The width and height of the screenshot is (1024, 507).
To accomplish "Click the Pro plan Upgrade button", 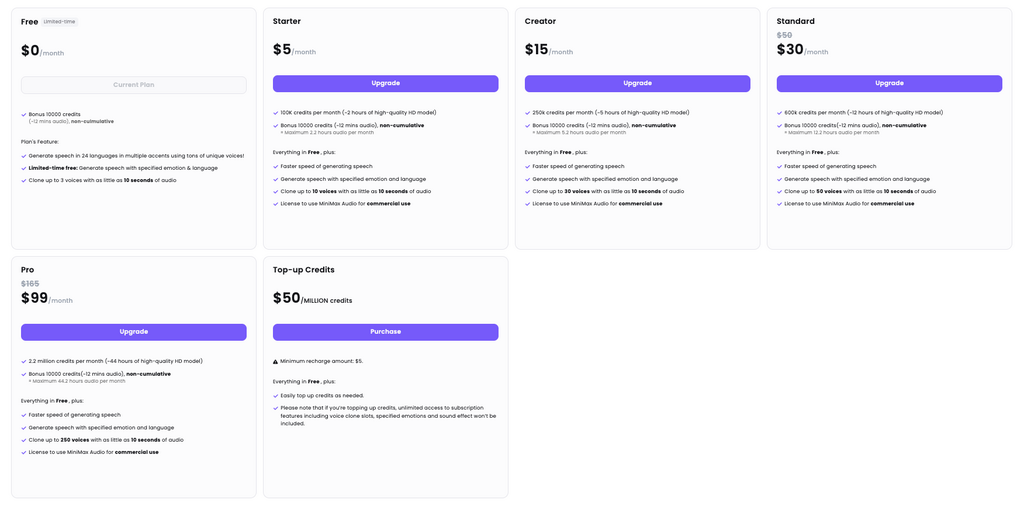I will pos(134,332).
